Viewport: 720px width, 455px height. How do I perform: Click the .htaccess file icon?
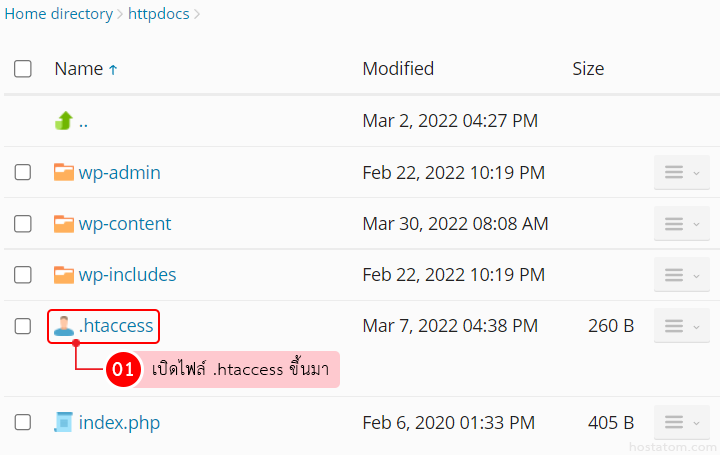tap(64, 325)
